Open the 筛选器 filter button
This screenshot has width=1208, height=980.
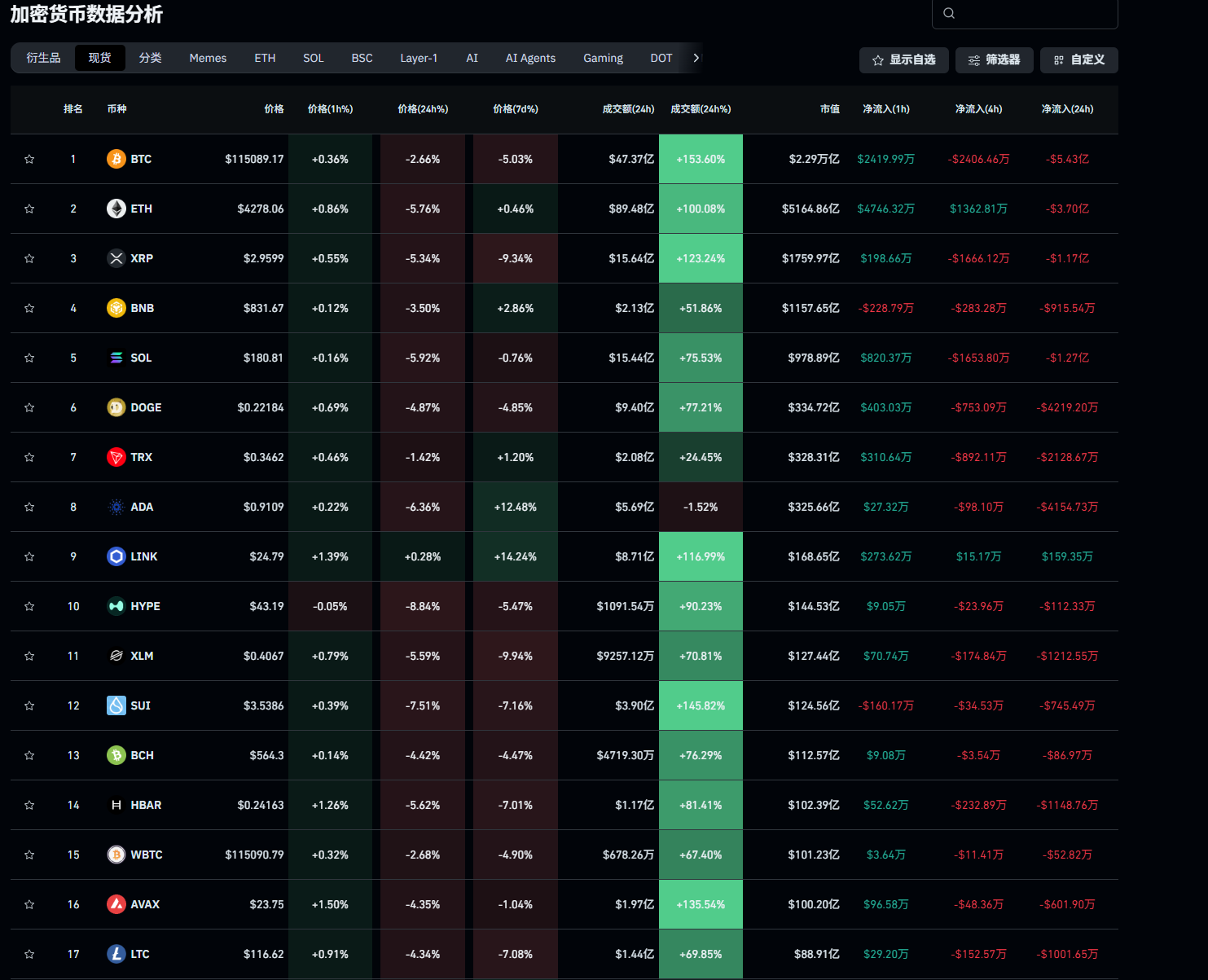tap(994, 60)
